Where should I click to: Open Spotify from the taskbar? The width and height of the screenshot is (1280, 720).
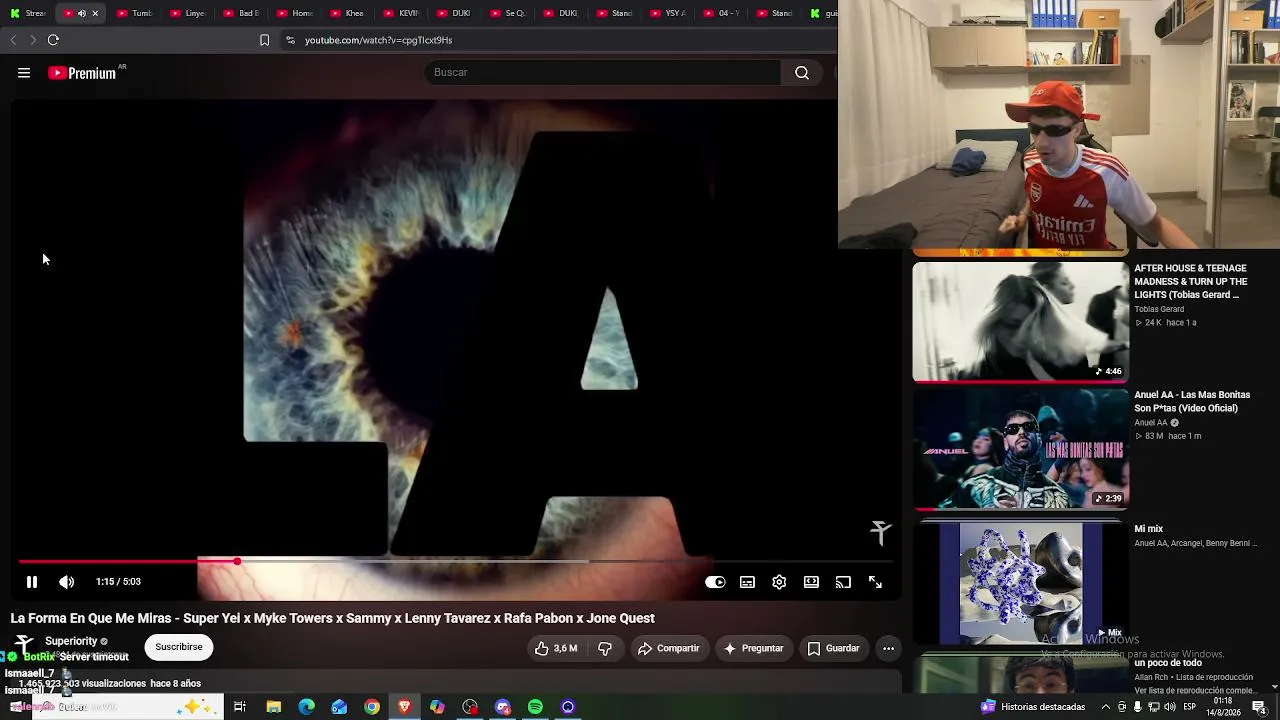pos(535,707)
